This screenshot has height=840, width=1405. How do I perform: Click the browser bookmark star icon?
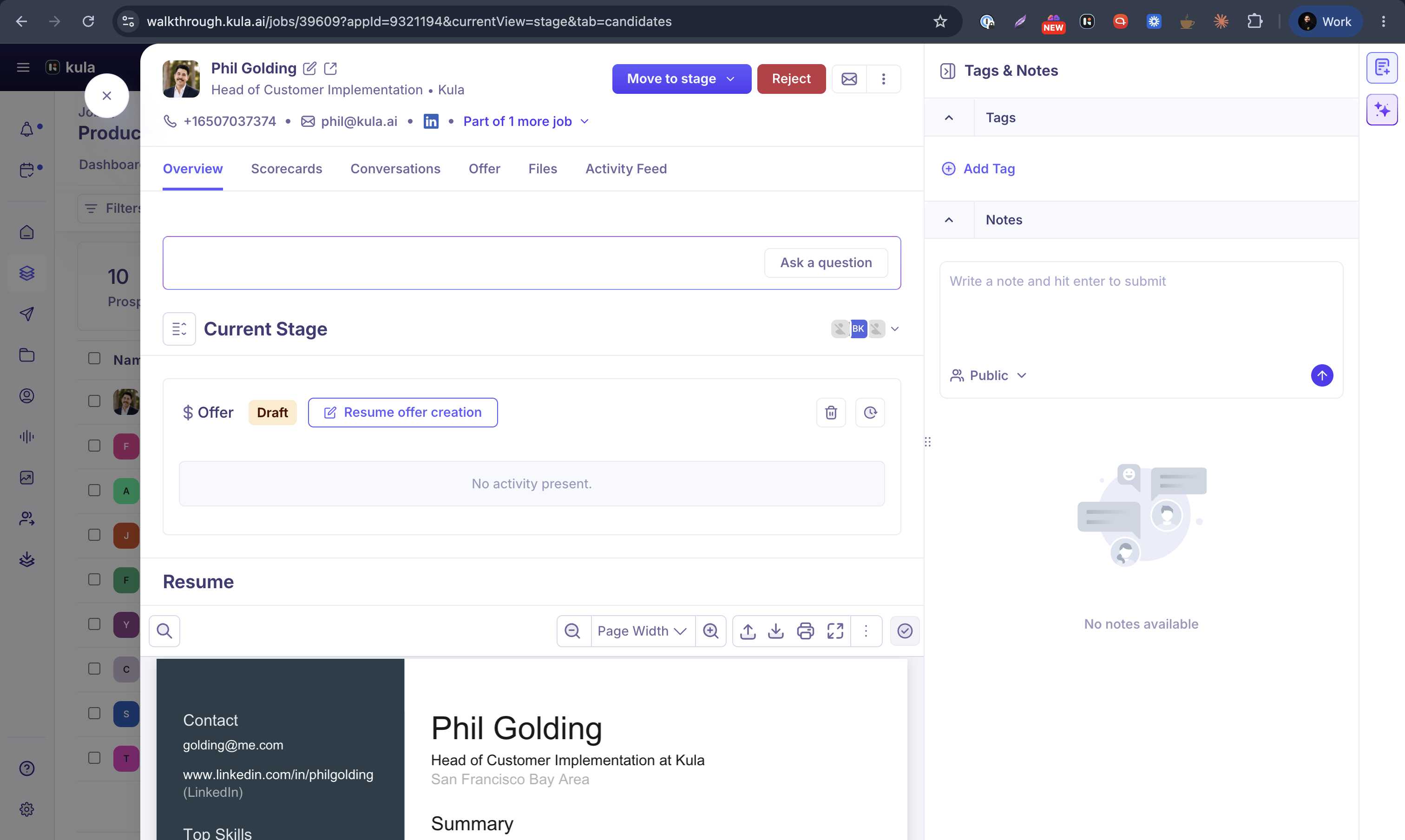(x=939, y=21)
